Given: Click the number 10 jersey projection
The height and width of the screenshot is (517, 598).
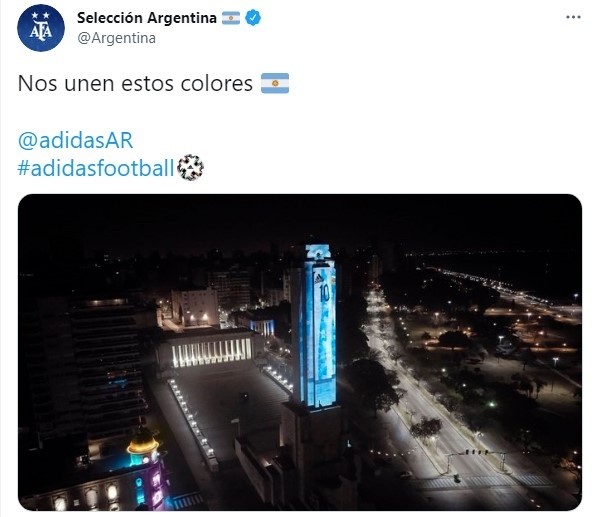Looking at the screenshot, I should (x=325, y=292).
